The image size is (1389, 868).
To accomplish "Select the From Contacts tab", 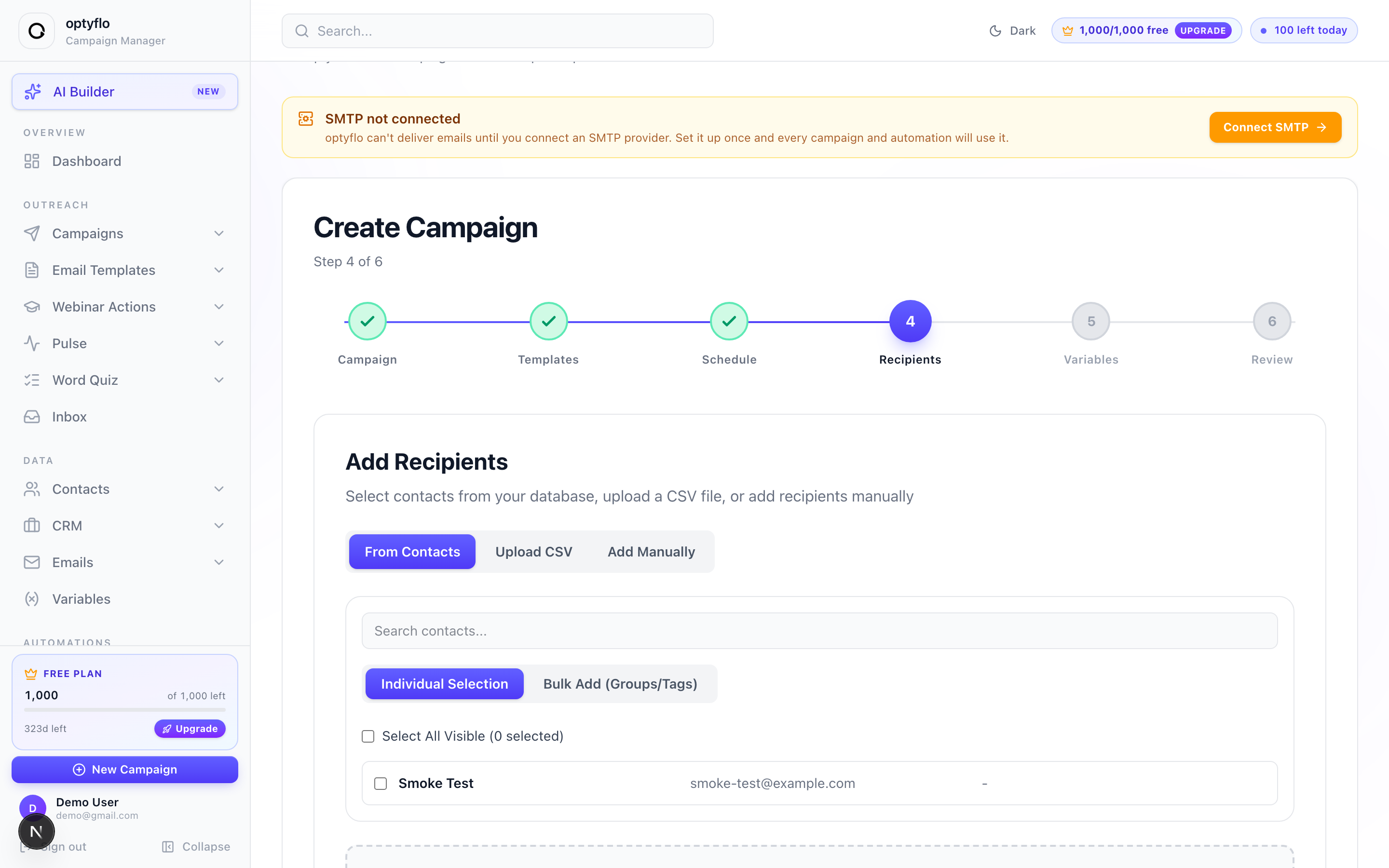I will (412, 552).
